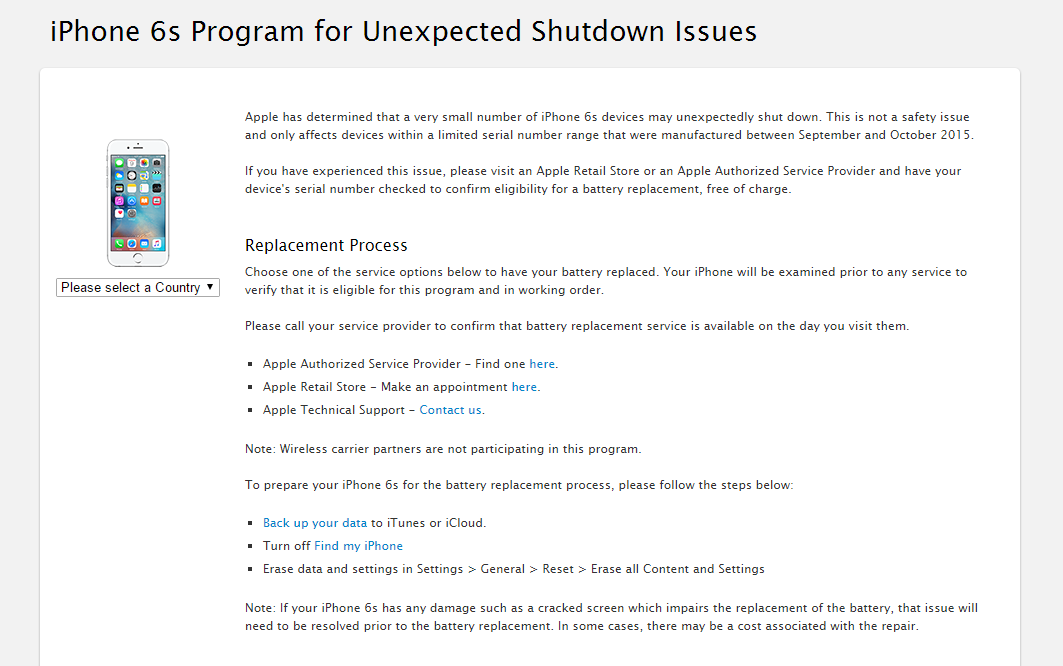The width and height of the screenshot is (1063, 666).
Task: Click the Replacement Process heading
Action: [x=326, y=246]
